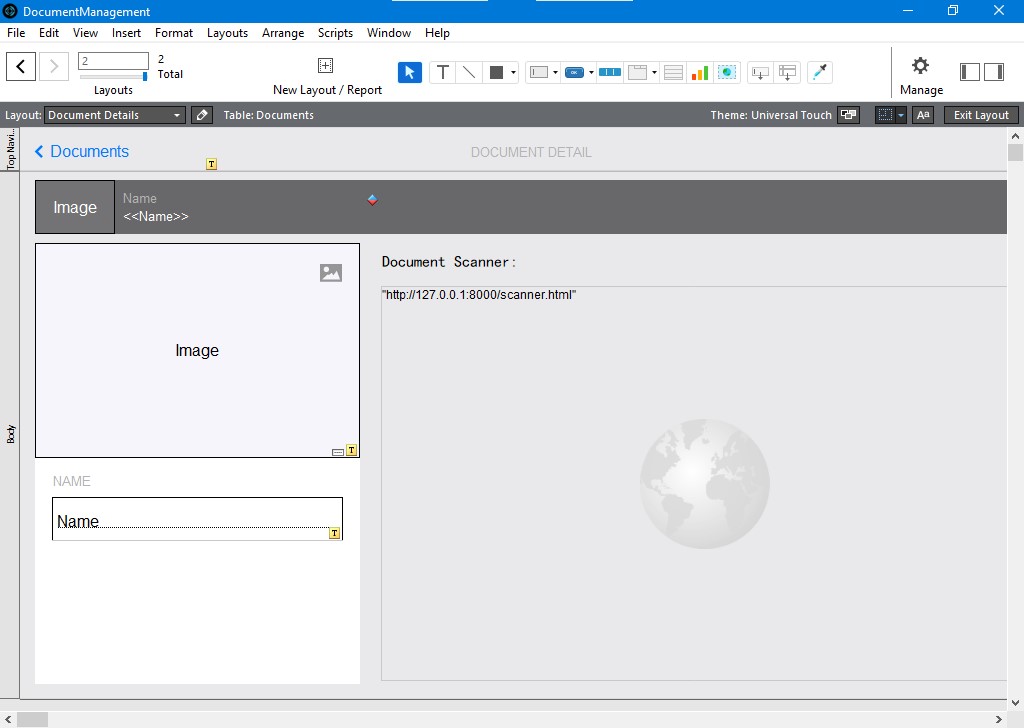This screenshot has height=728, width=1024.
Task: Open the Change Theme button
Action: (848, 115)
